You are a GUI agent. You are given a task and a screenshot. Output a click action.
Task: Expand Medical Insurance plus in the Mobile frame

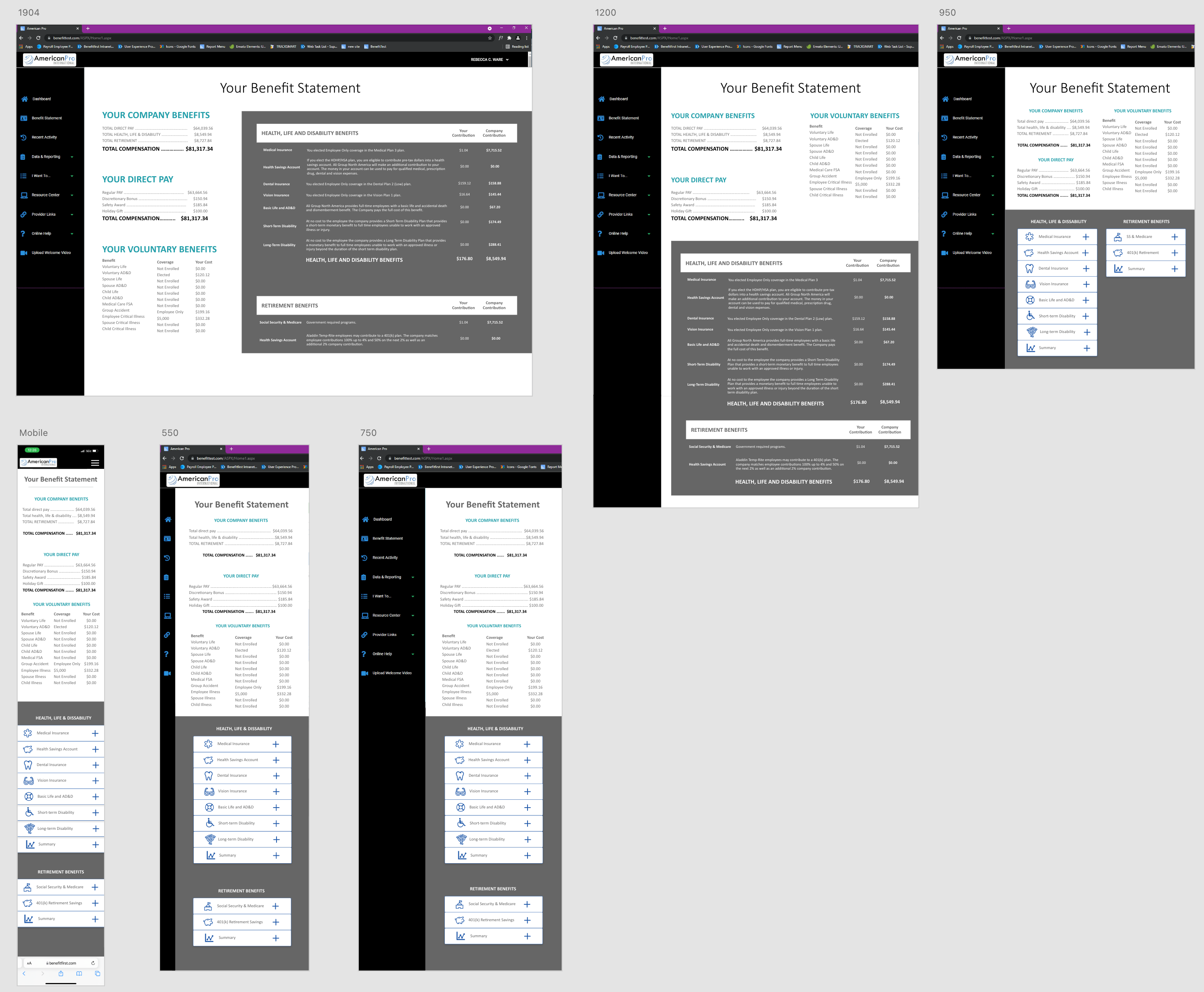click(x=95, y=733)
